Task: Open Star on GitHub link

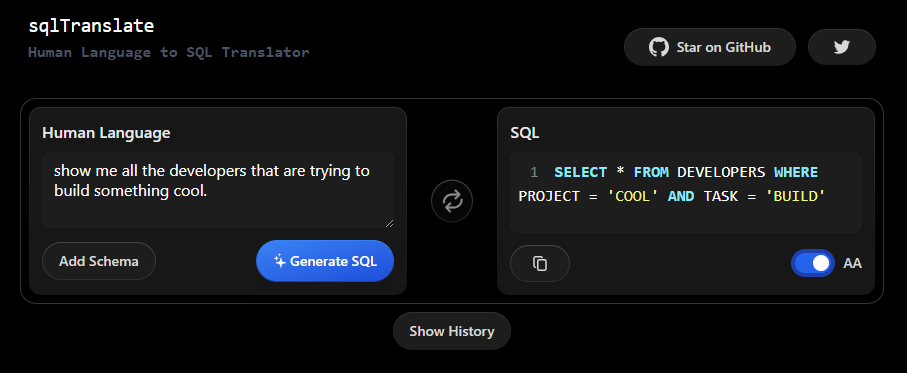Action: pos(710,47)
